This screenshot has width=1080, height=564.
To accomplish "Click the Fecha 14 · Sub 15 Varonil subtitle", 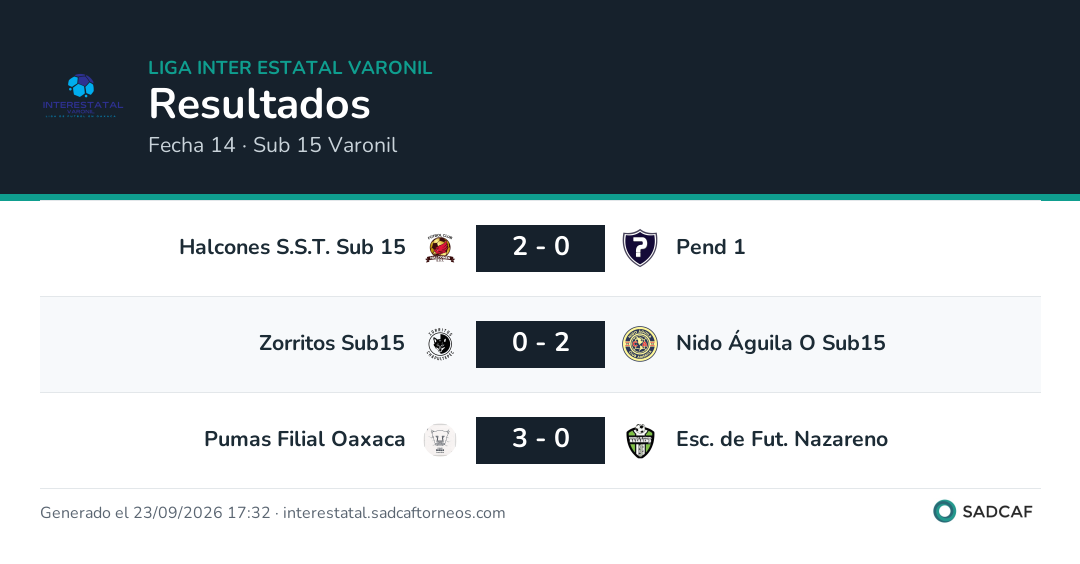I will pos(273,145).
